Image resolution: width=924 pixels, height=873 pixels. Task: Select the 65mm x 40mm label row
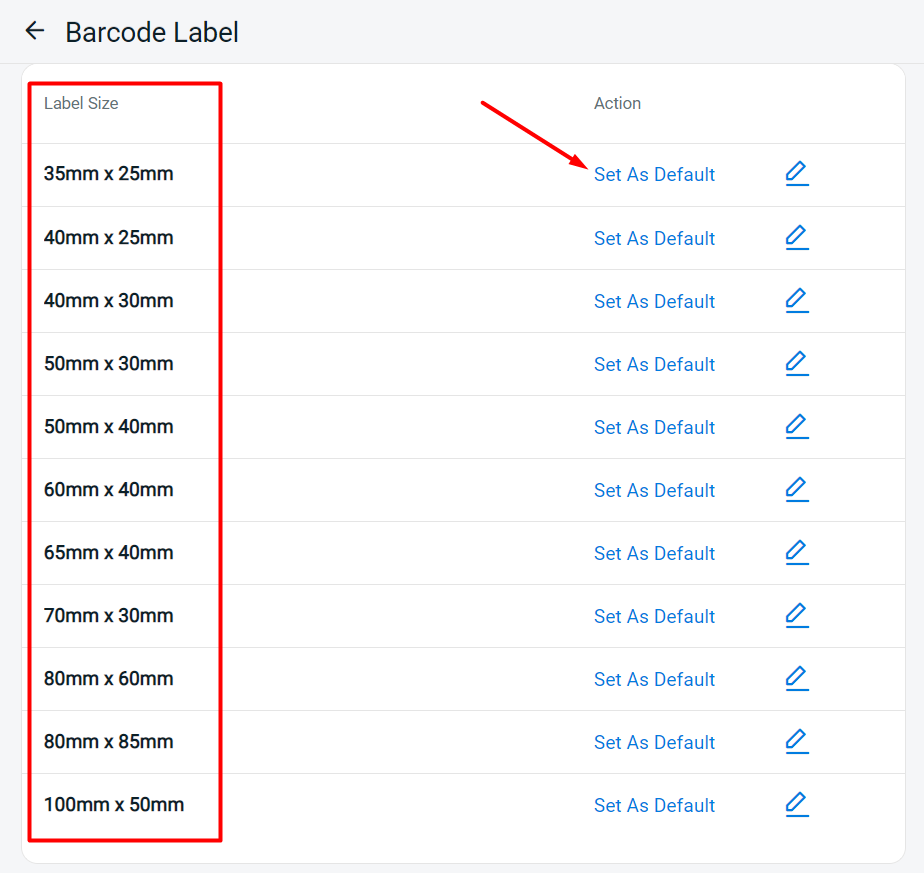point(109,553)
